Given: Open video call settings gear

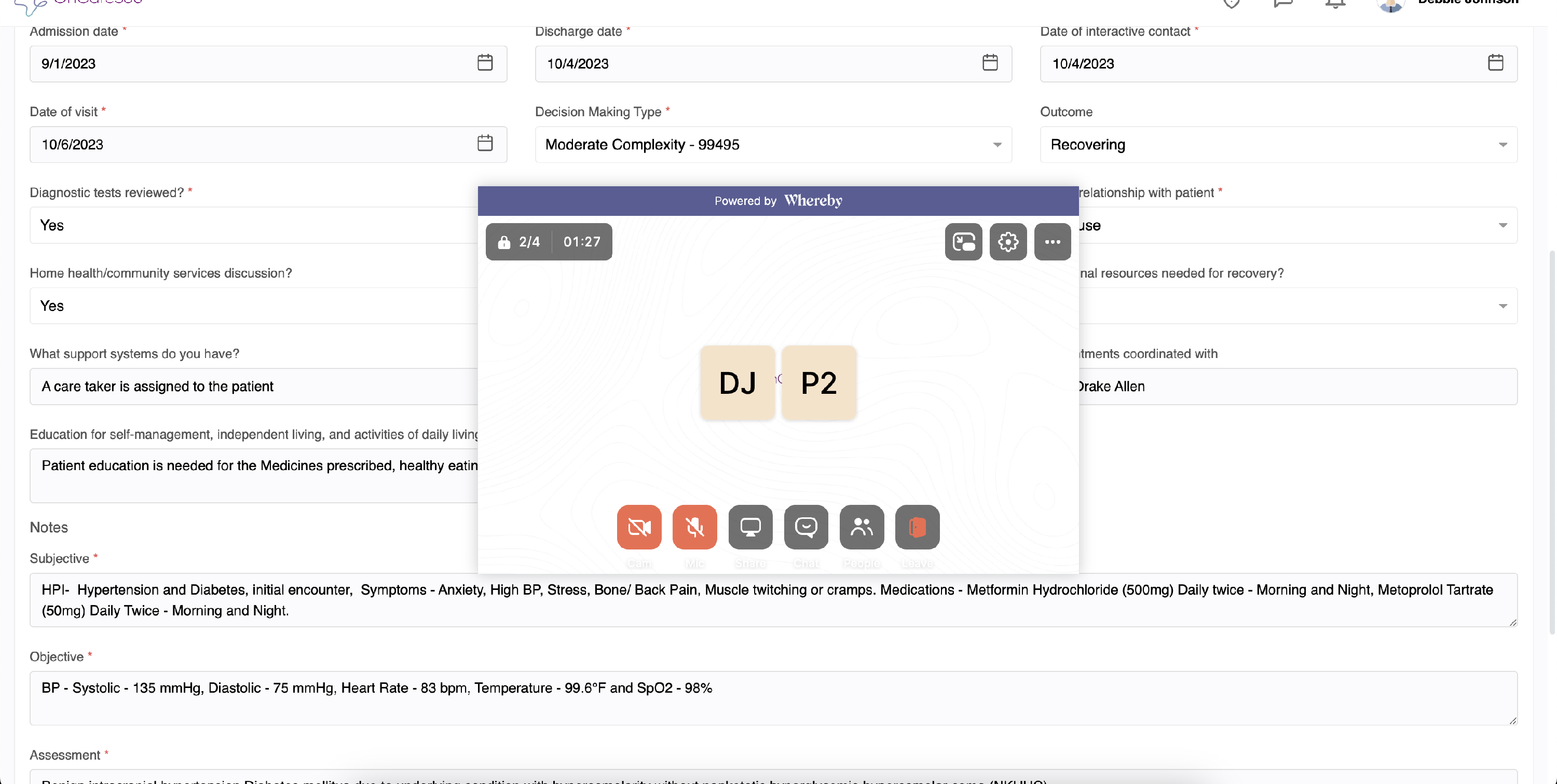Looking at the screenshot, I should click(1007, 242).
